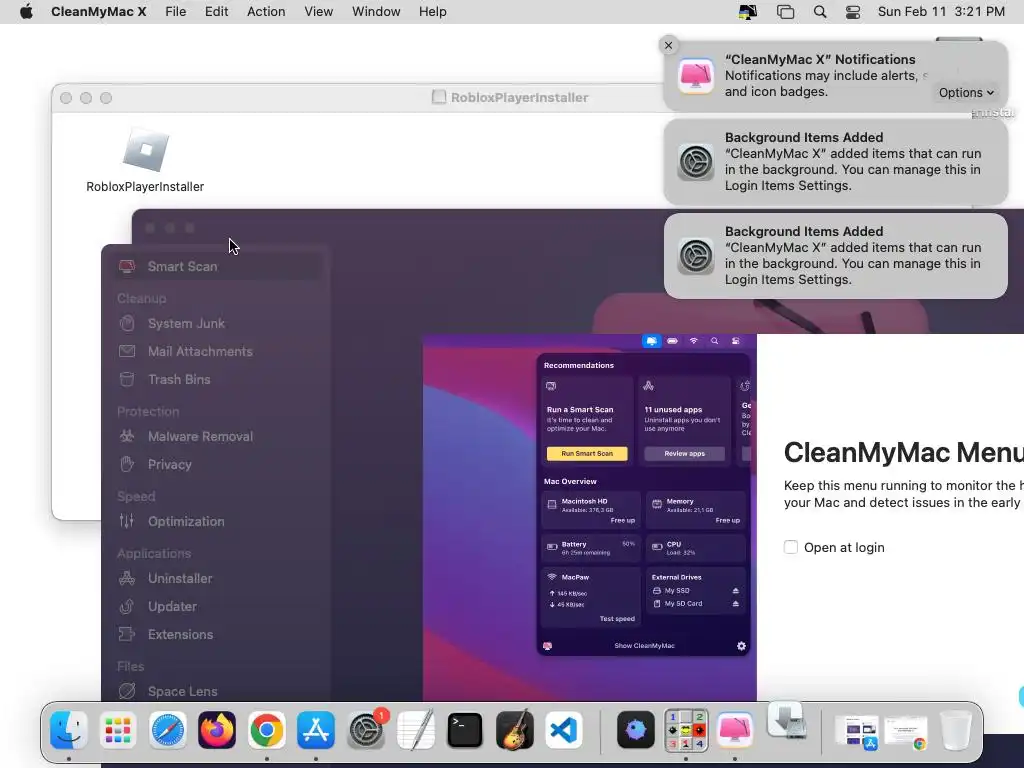Open the View menu
The height and width of the screenshot is (768, 1024).
pos(319,12)
